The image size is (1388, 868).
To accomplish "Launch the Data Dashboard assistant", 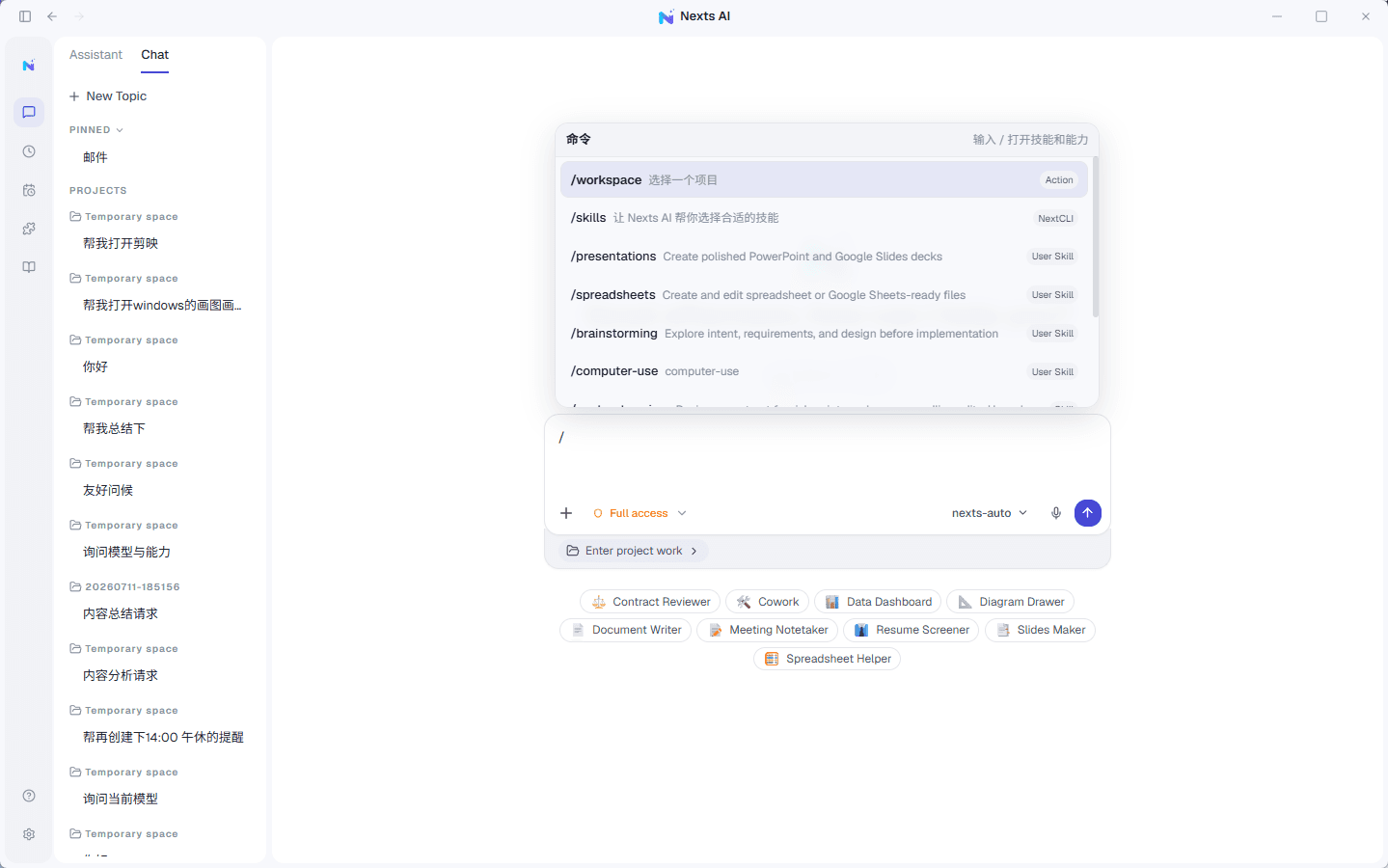I will click(878, 602).
